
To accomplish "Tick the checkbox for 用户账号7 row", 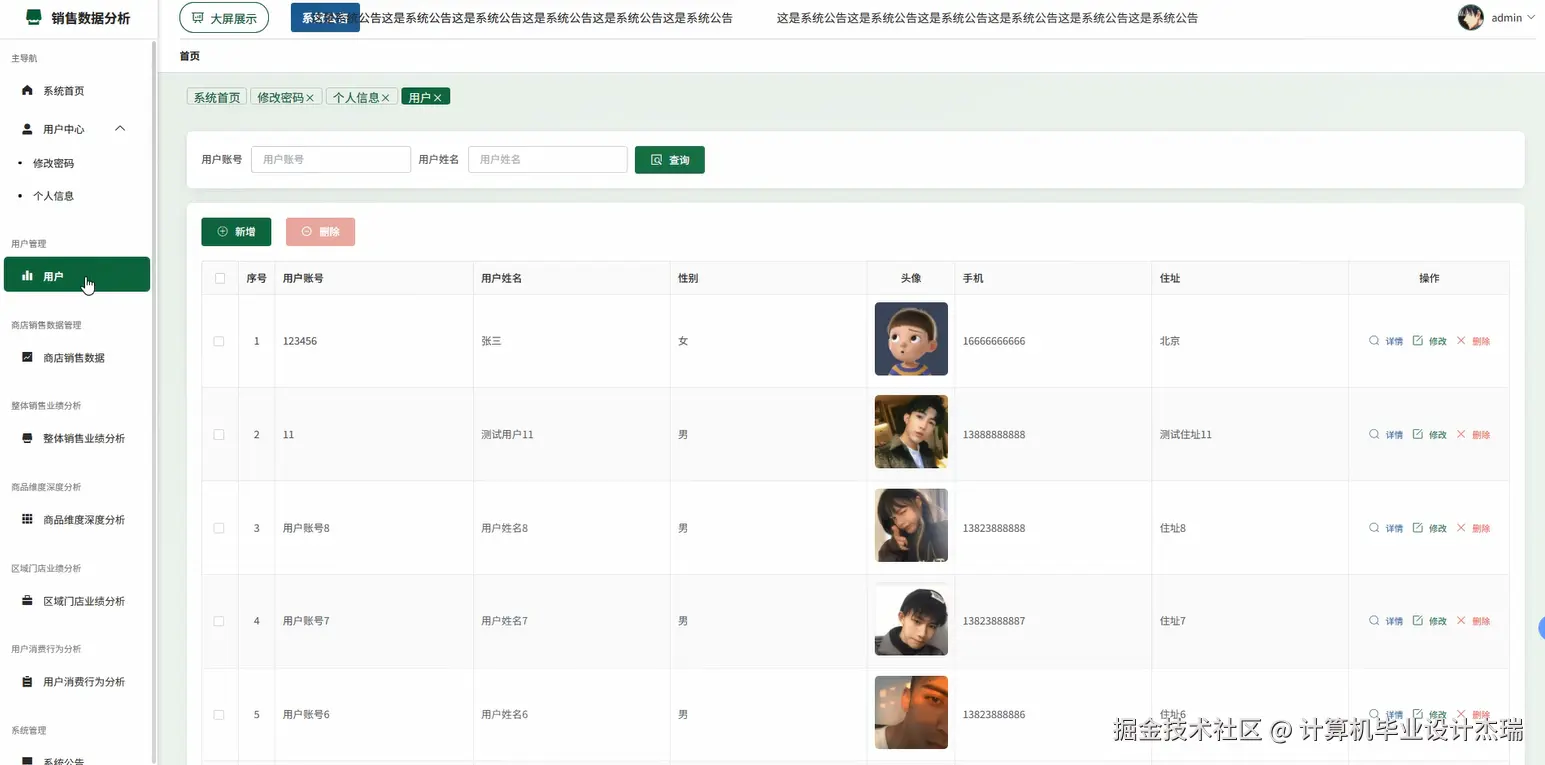I will click(220, 621).
